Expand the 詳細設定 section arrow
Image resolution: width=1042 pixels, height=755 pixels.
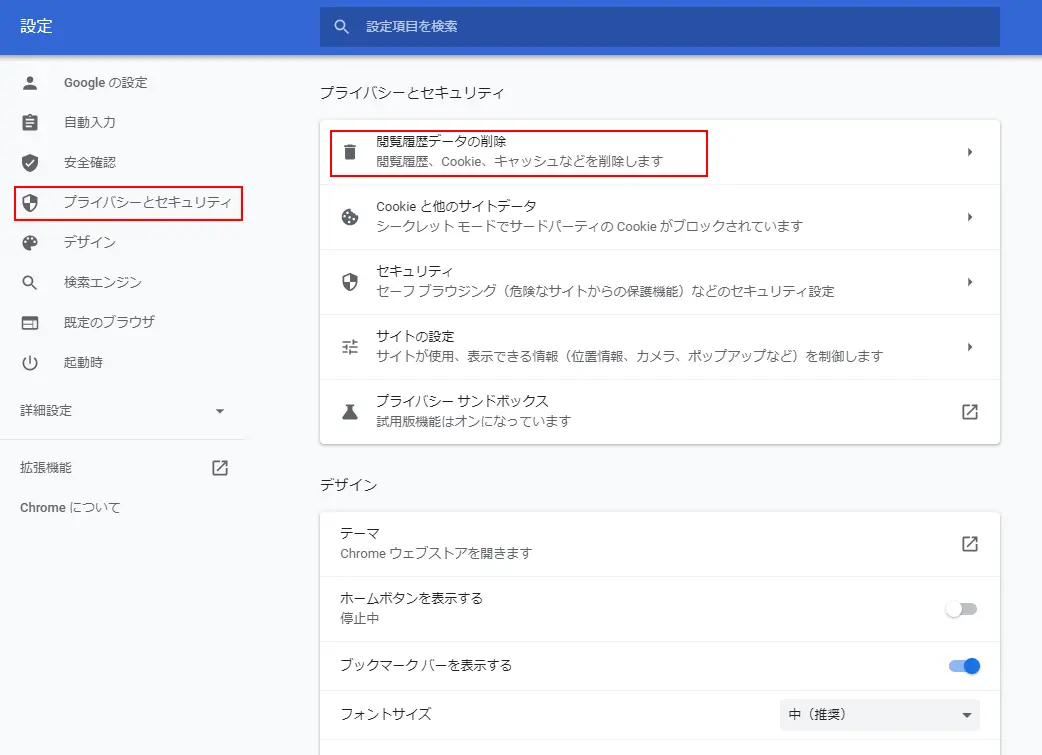(x=220, y=411)
